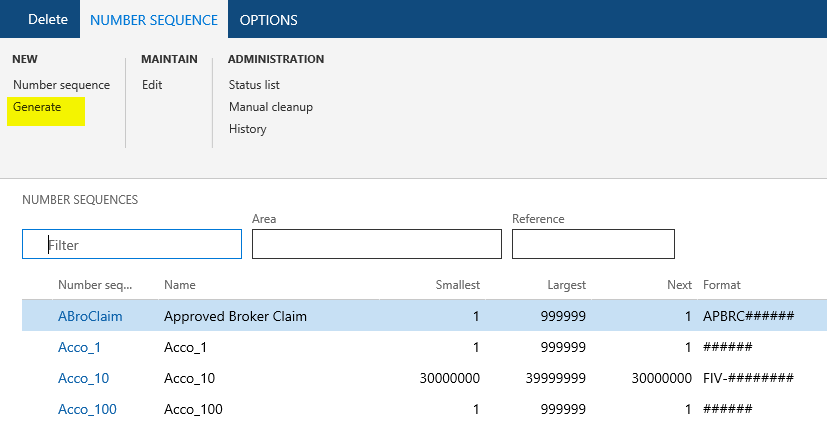Viewport: 827px width, 424px height.
Task: Open the ABroClaim number sequence link
Action: [x=90, y=316]
